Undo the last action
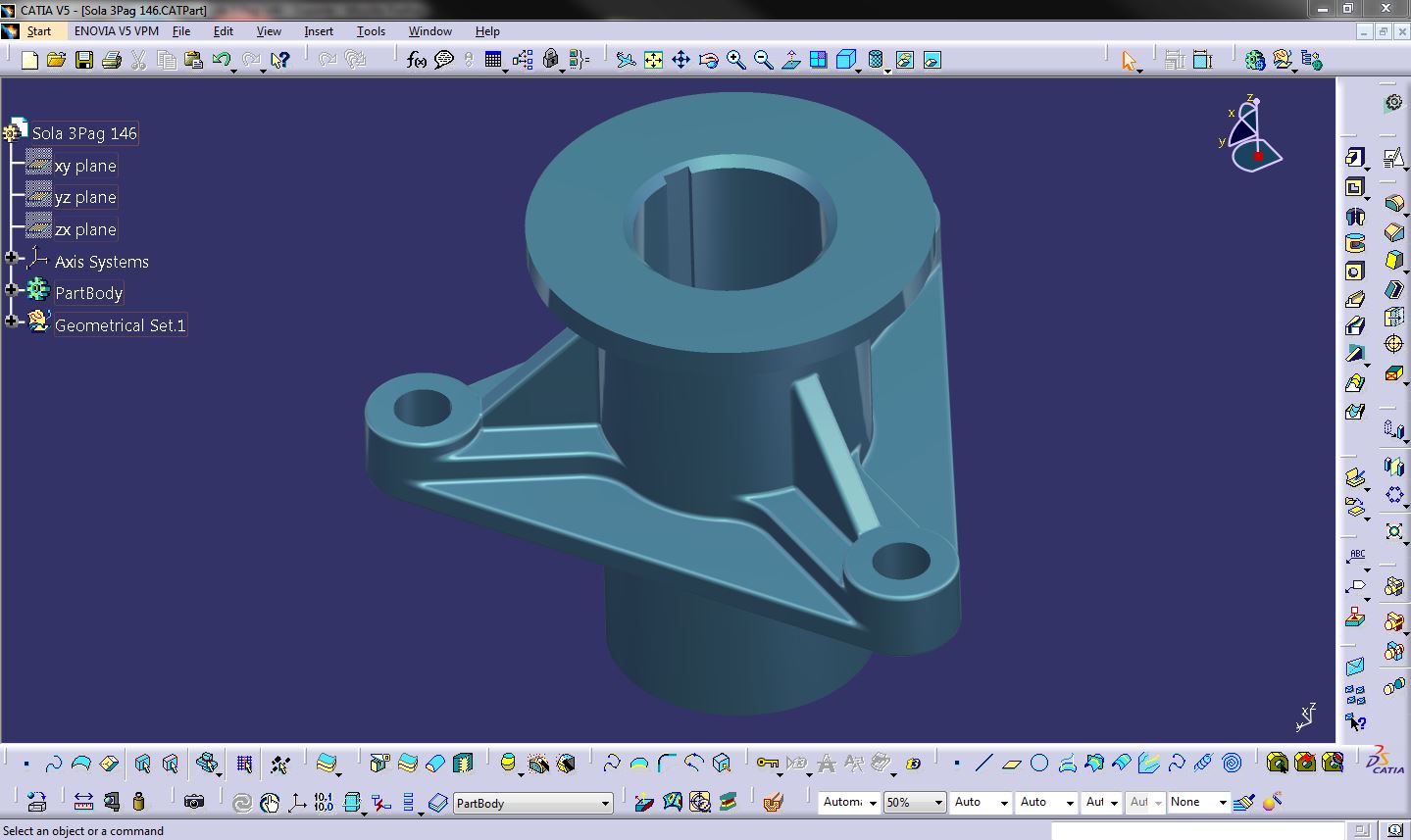1411x840 pixels. (x=221, y=61)
